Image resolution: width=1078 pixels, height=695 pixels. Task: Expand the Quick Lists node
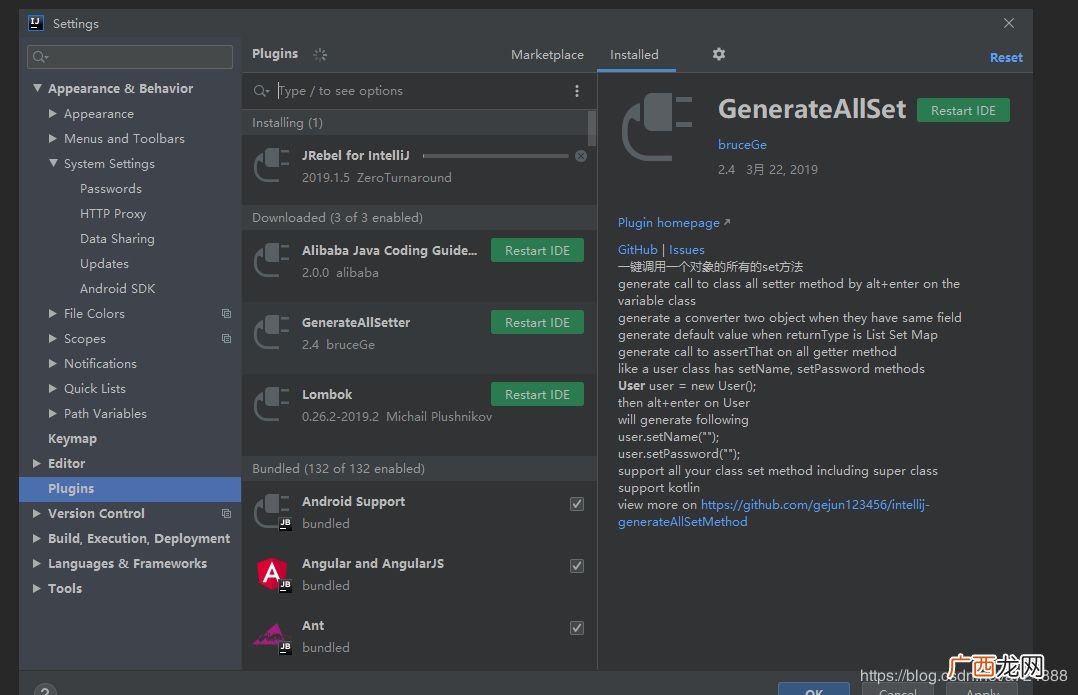(53, 388)
